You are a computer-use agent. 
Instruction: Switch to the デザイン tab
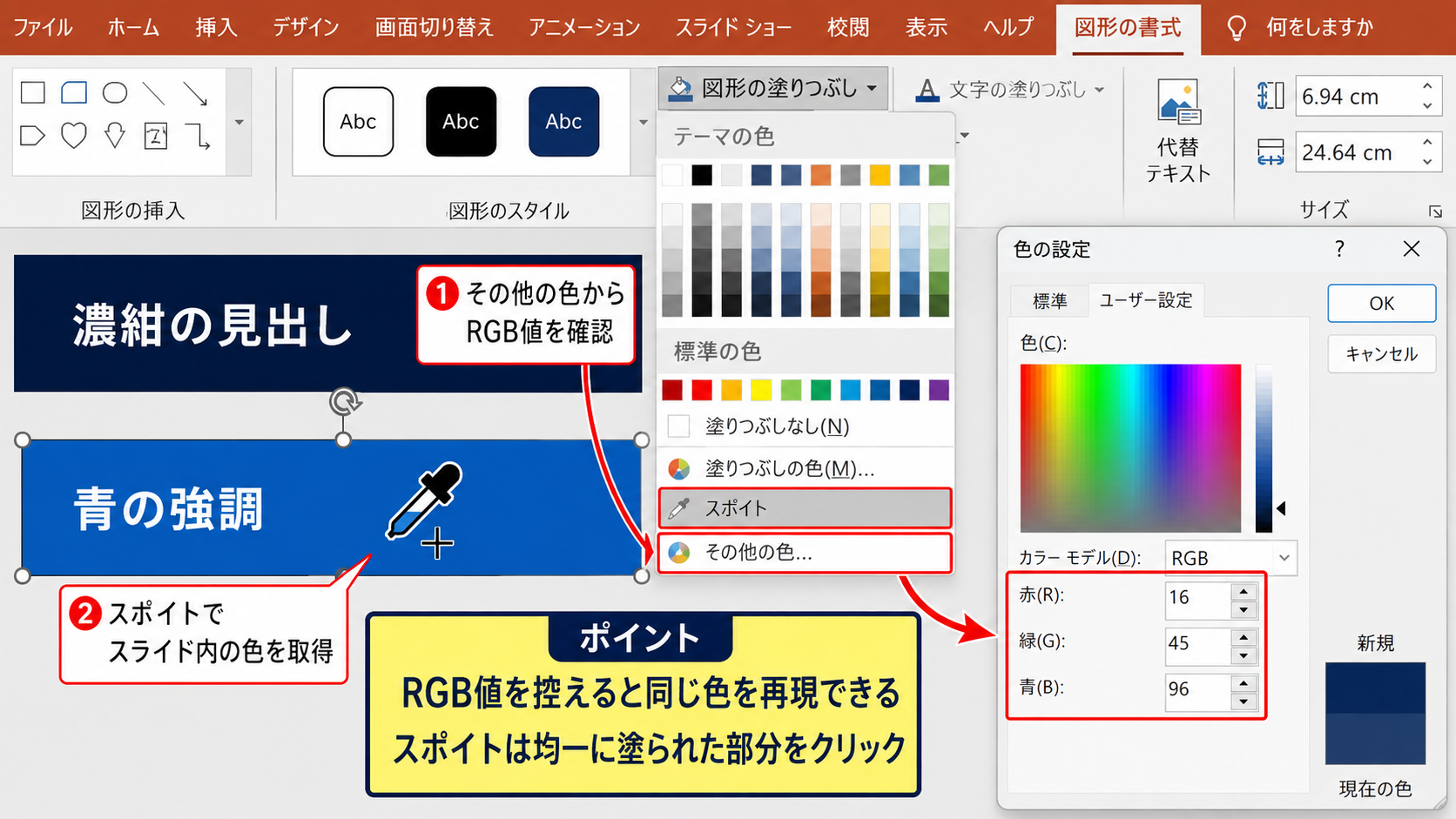point(306,27)
